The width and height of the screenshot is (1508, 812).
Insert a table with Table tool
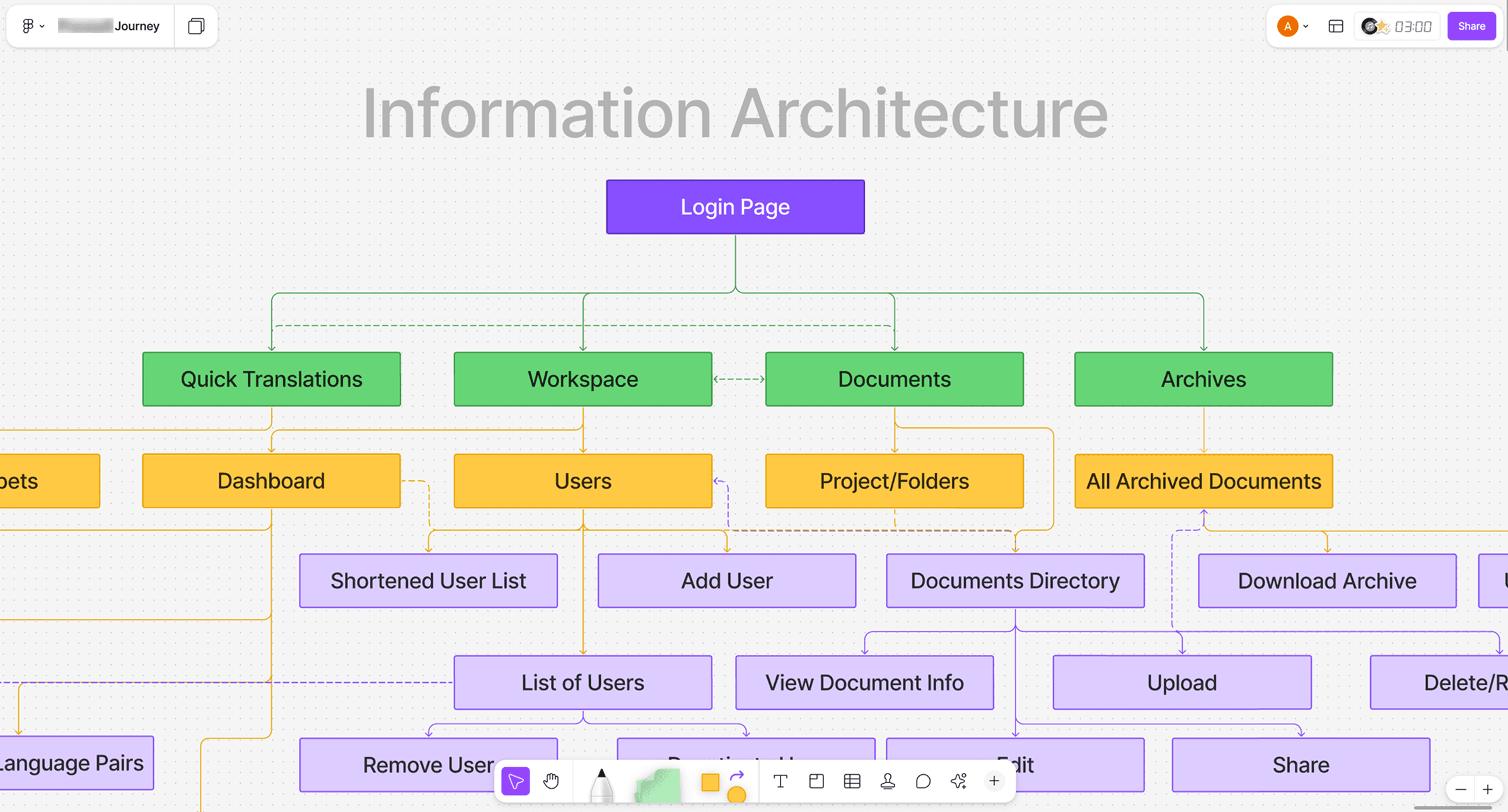[x=852, y=782]
